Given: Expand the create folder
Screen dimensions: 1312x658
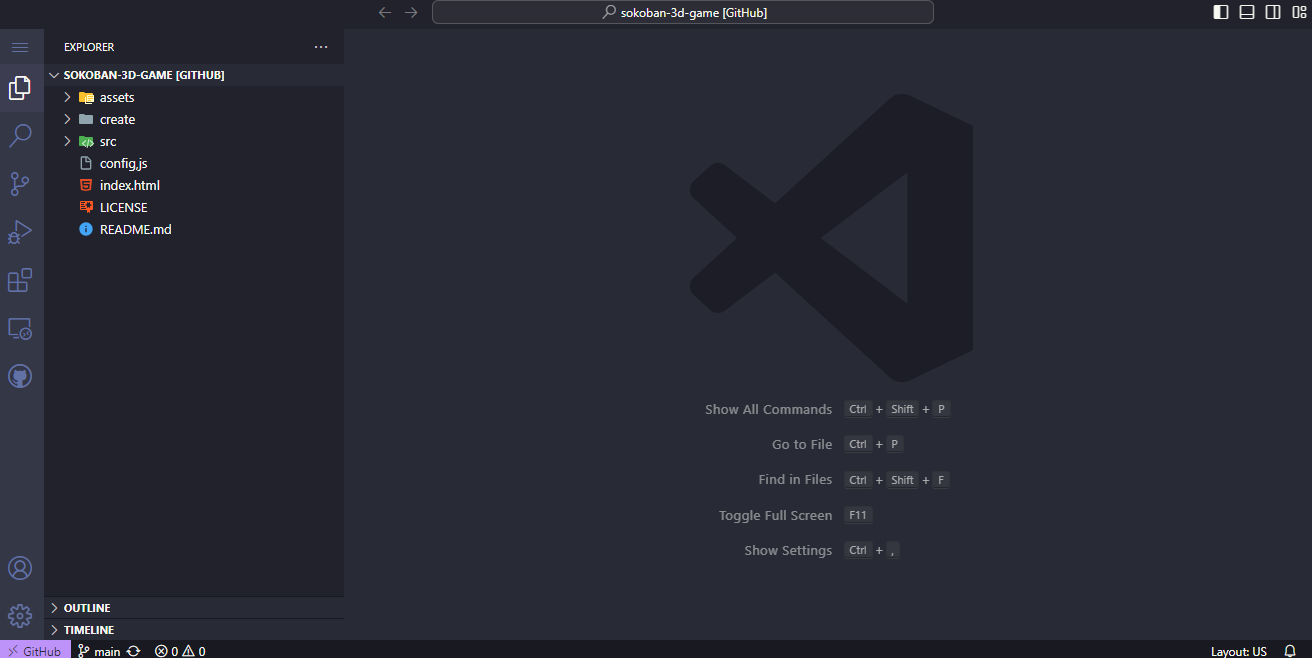Looking at the screenshot, I should click(x=194, y=119).
